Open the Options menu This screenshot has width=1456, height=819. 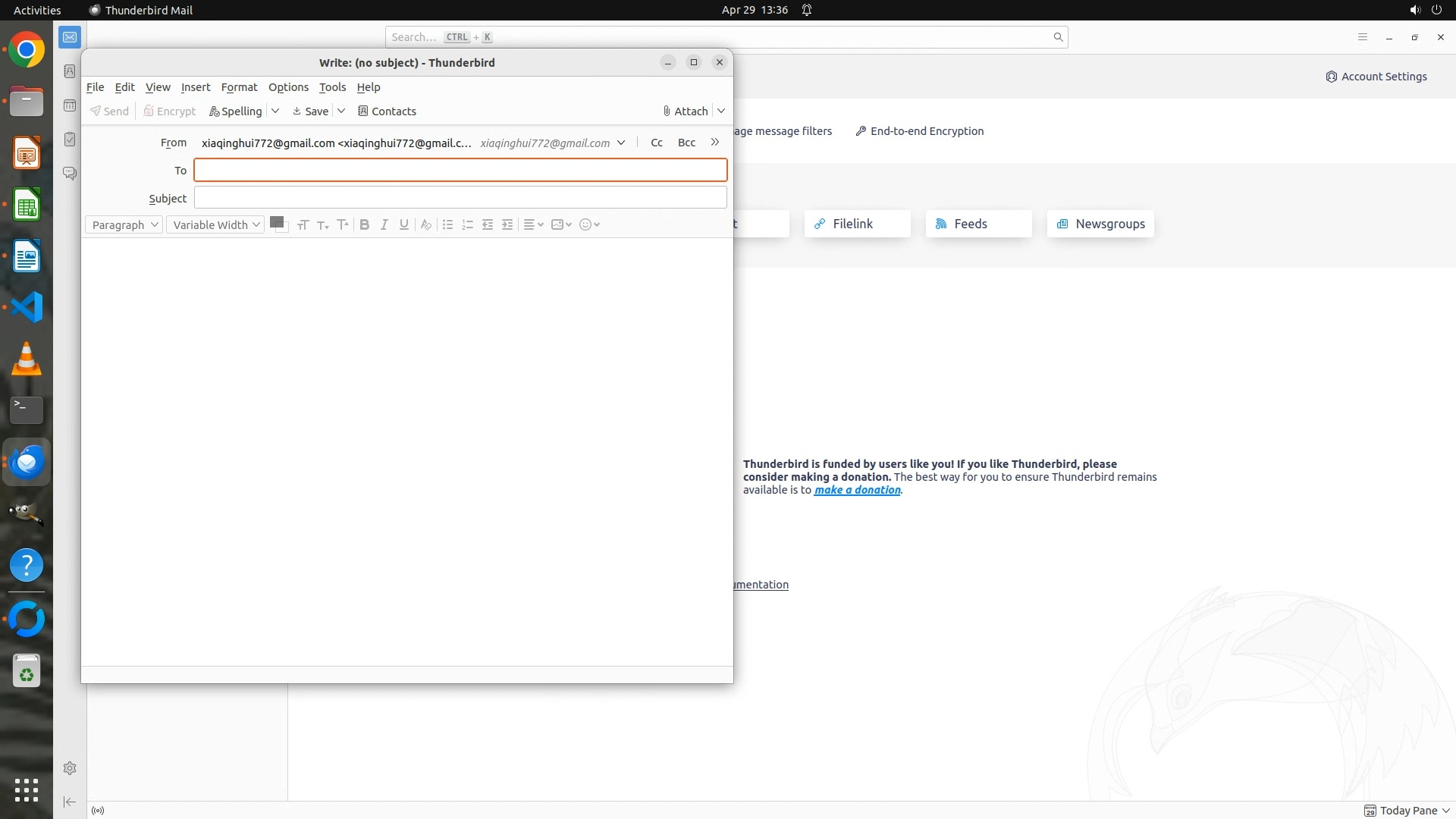point(288,87)
